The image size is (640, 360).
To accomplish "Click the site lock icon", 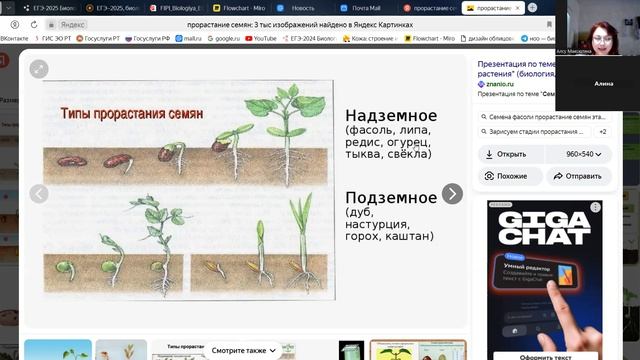I will click(x=51, y=25).
